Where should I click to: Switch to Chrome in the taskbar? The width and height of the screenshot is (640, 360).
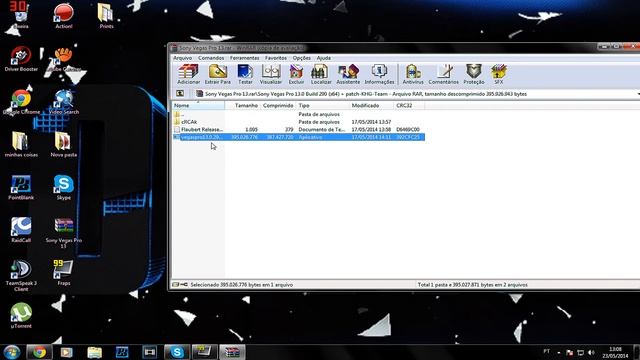[x=39, y=352]
